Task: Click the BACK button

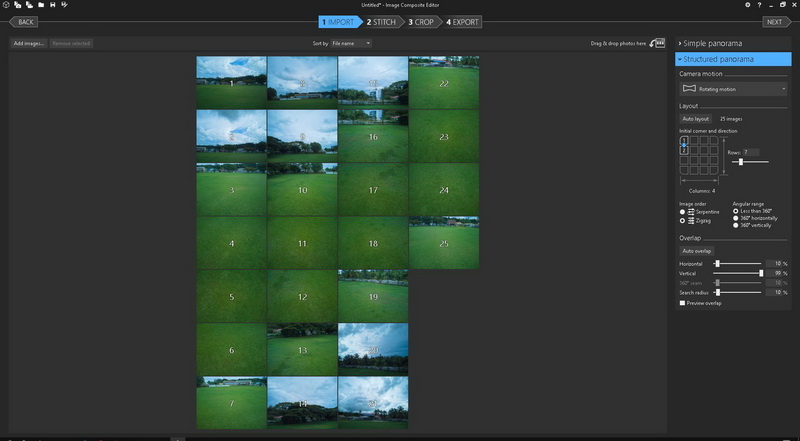Action: tap(23, 22)
